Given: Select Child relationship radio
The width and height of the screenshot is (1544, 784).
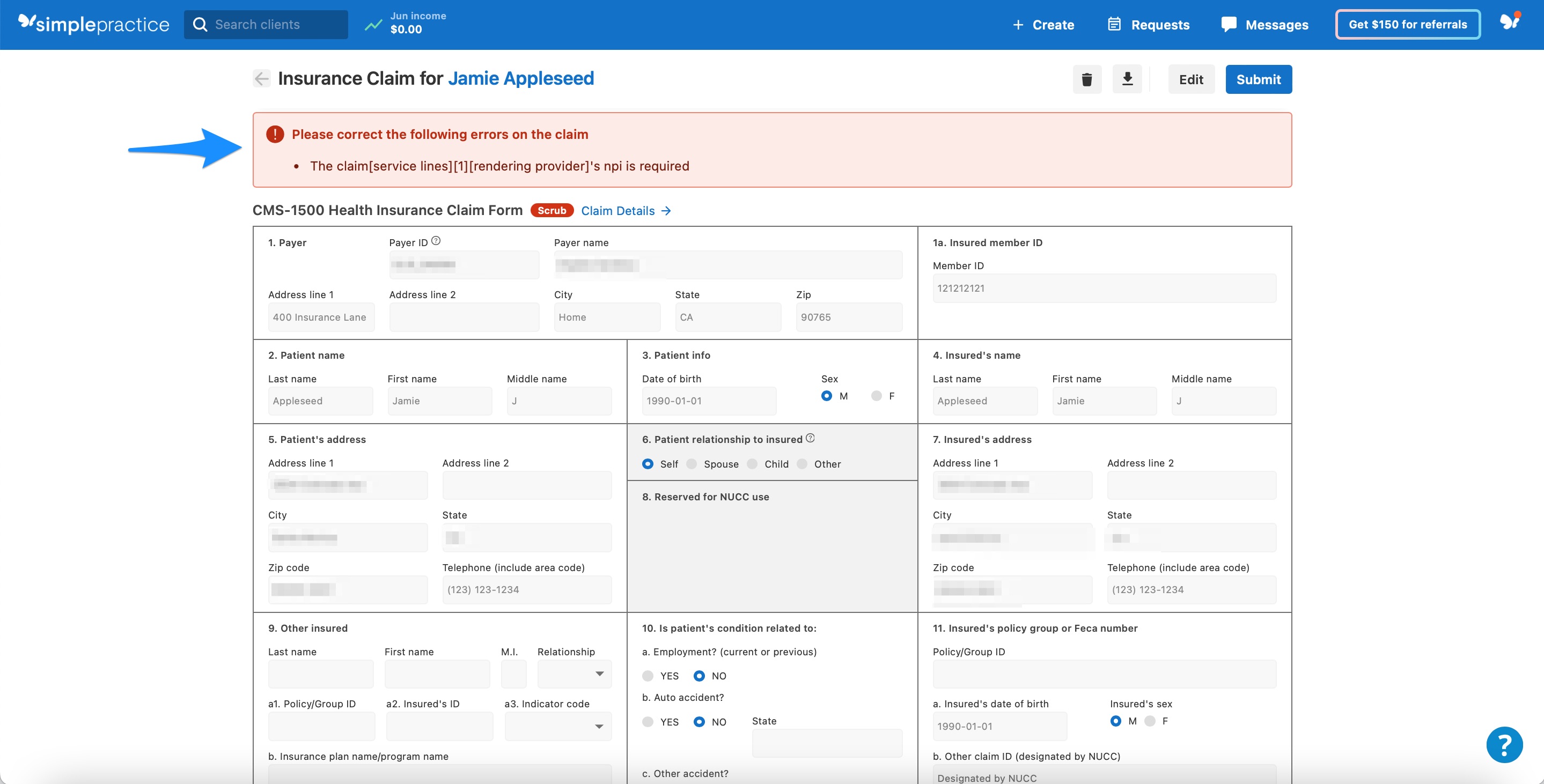Looking at the screenshot, I should 752,463.
